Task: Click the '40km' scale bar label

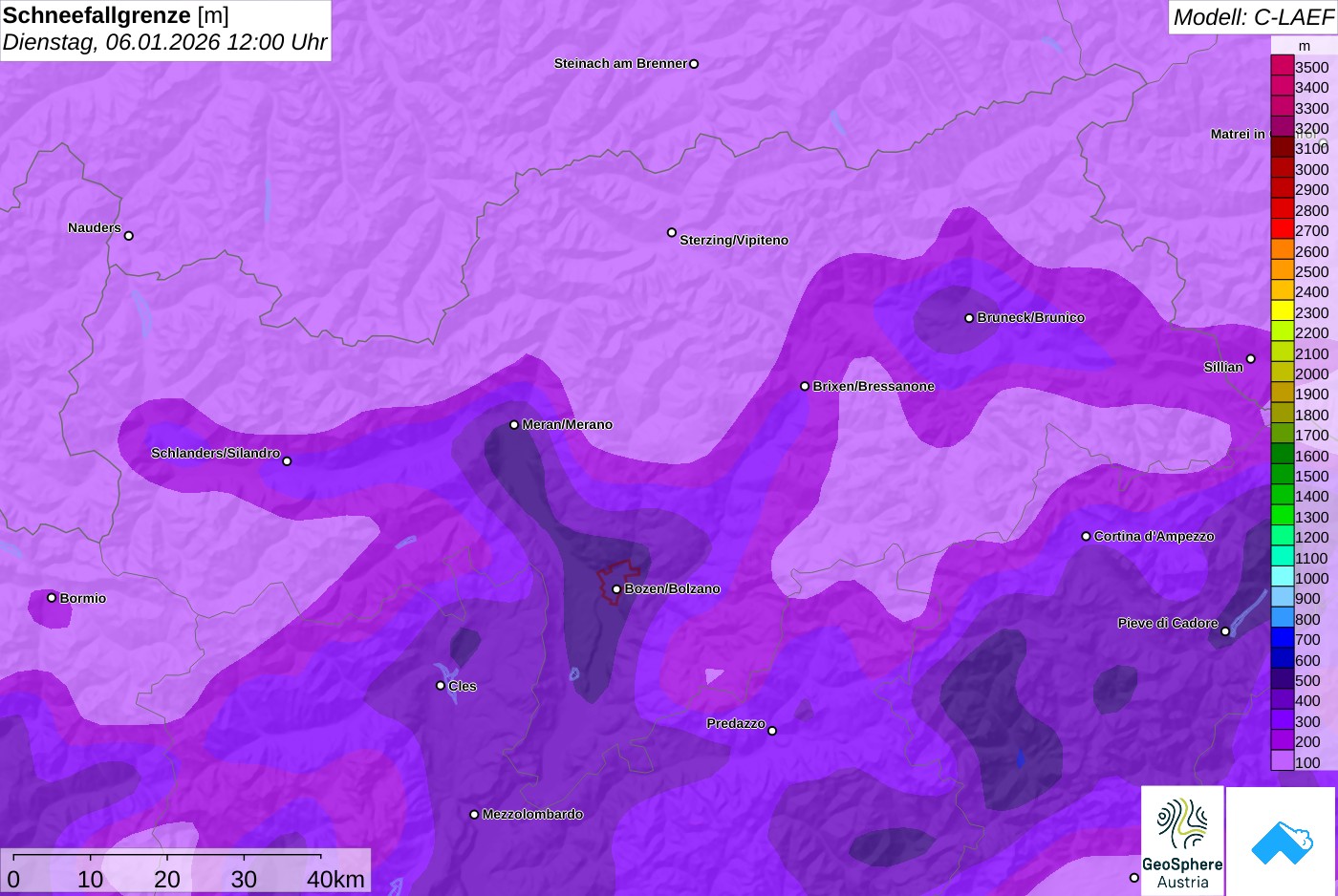Action: tap(335, 880)
